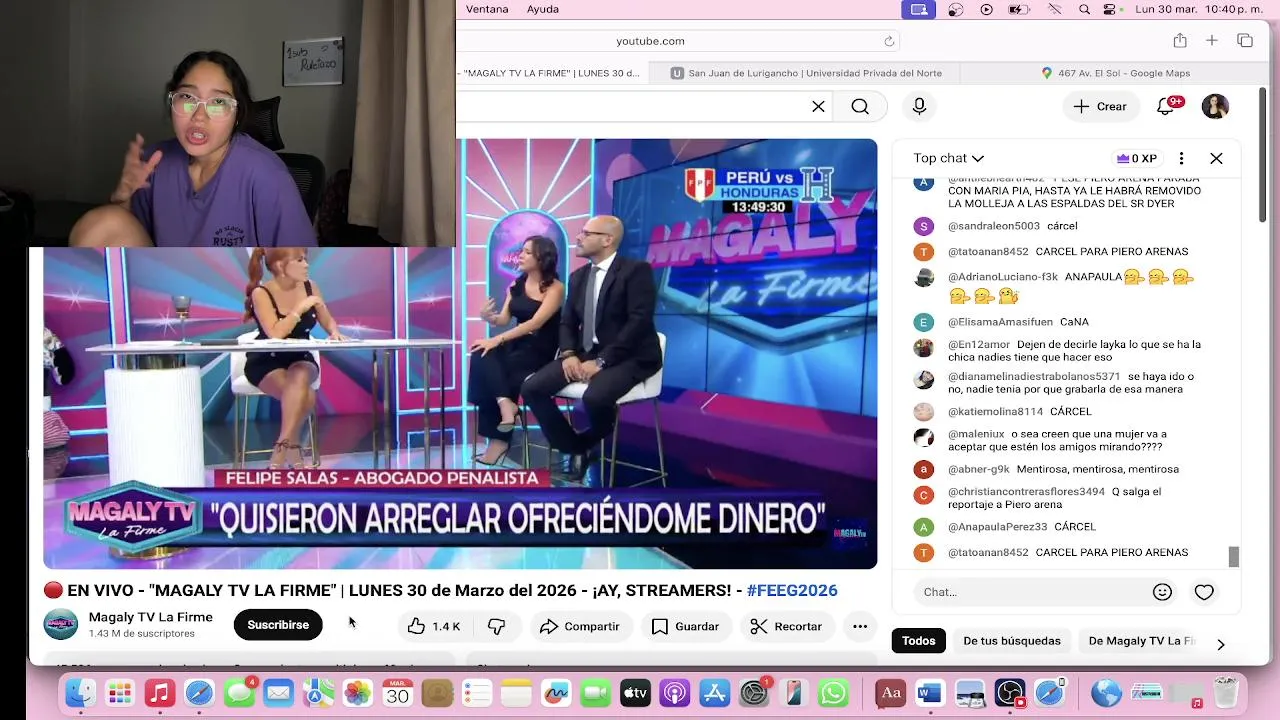The width and height of the screenshot is (1280, 720).
Task: Click the Suscribirse button
Action: tap(278, 625)
